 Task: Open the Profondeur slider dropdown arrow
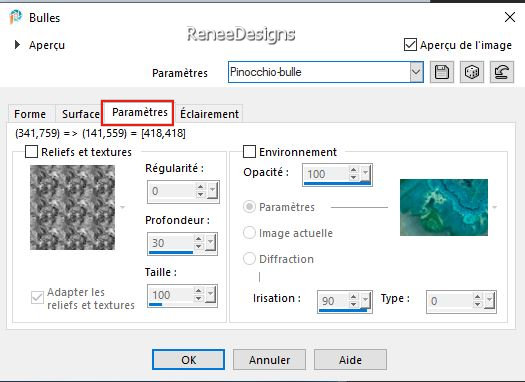(x=211, y=242)
